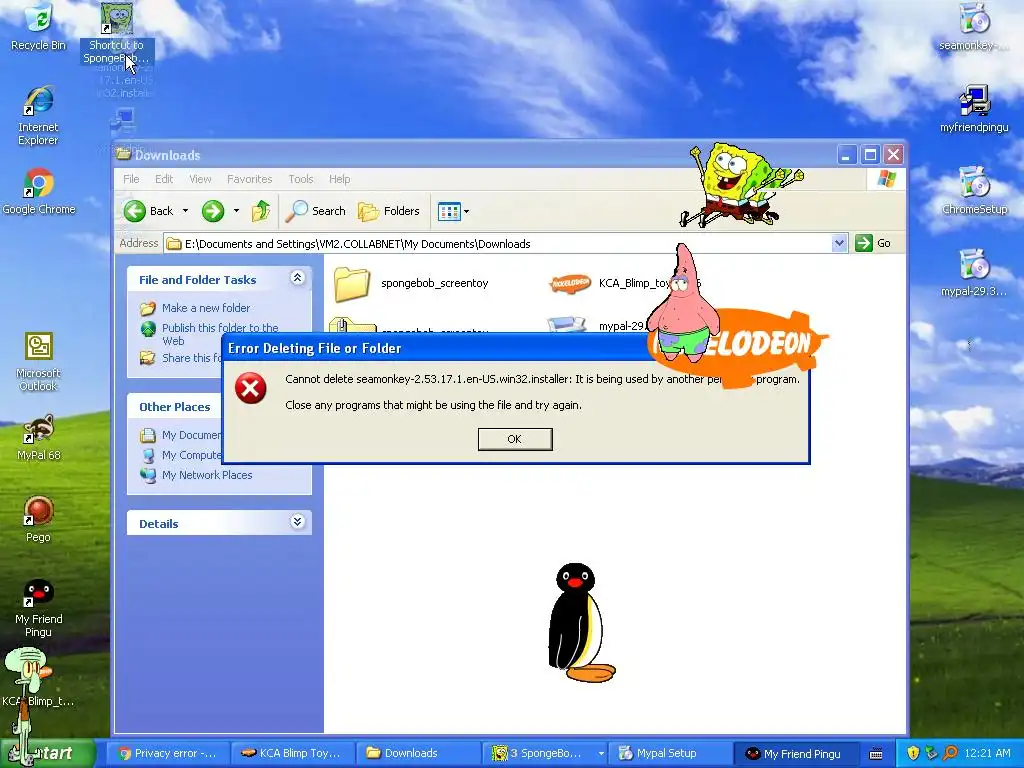Select the KCA_Blimp_toy file icon
Screen dimensions: 1024x768
coord(570,283)
